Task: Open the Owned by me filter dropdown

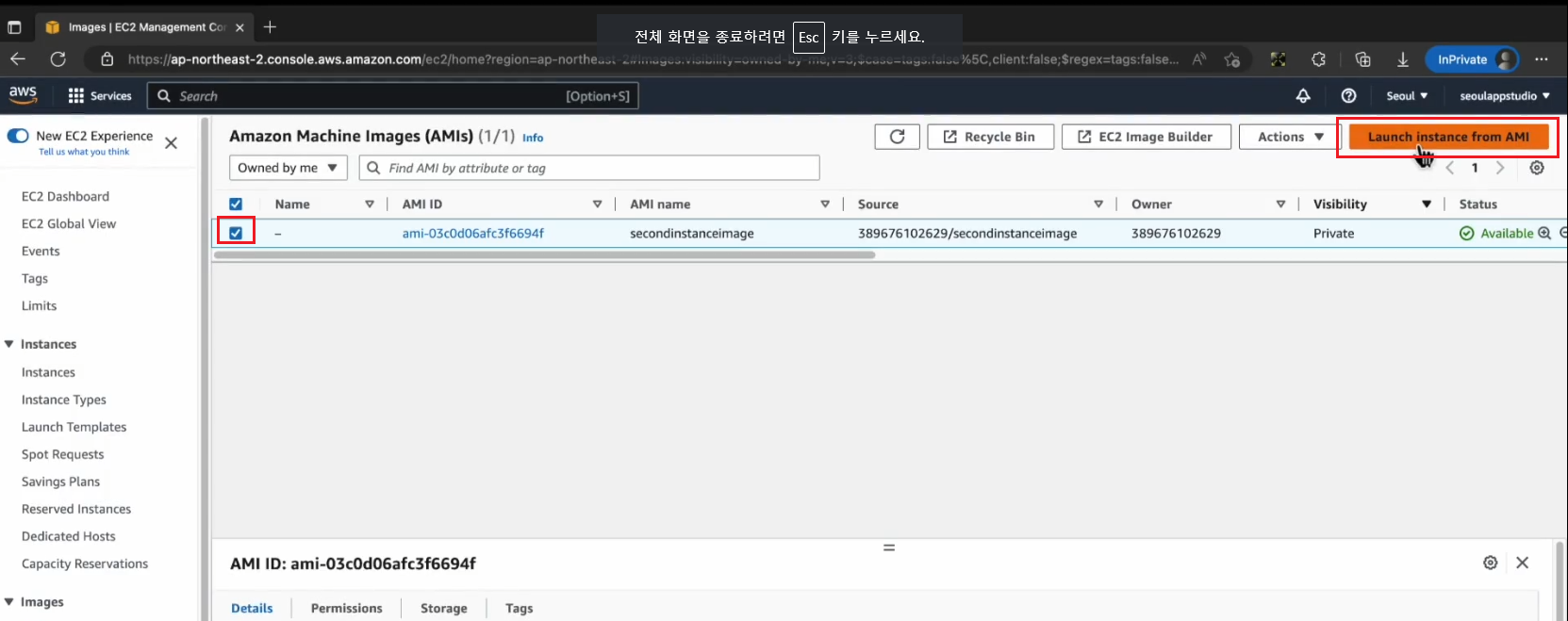Action: coord(289,168)
